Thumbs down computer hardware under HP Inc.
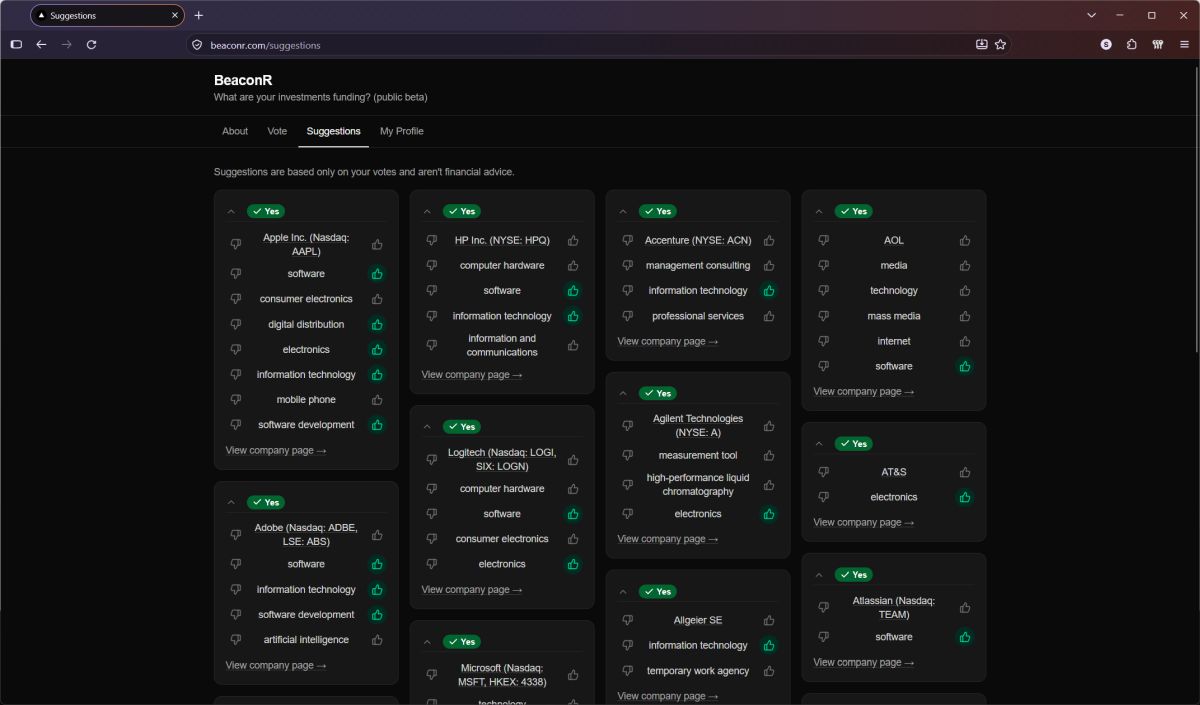The image size is (1200, 705). click(432, 266)
